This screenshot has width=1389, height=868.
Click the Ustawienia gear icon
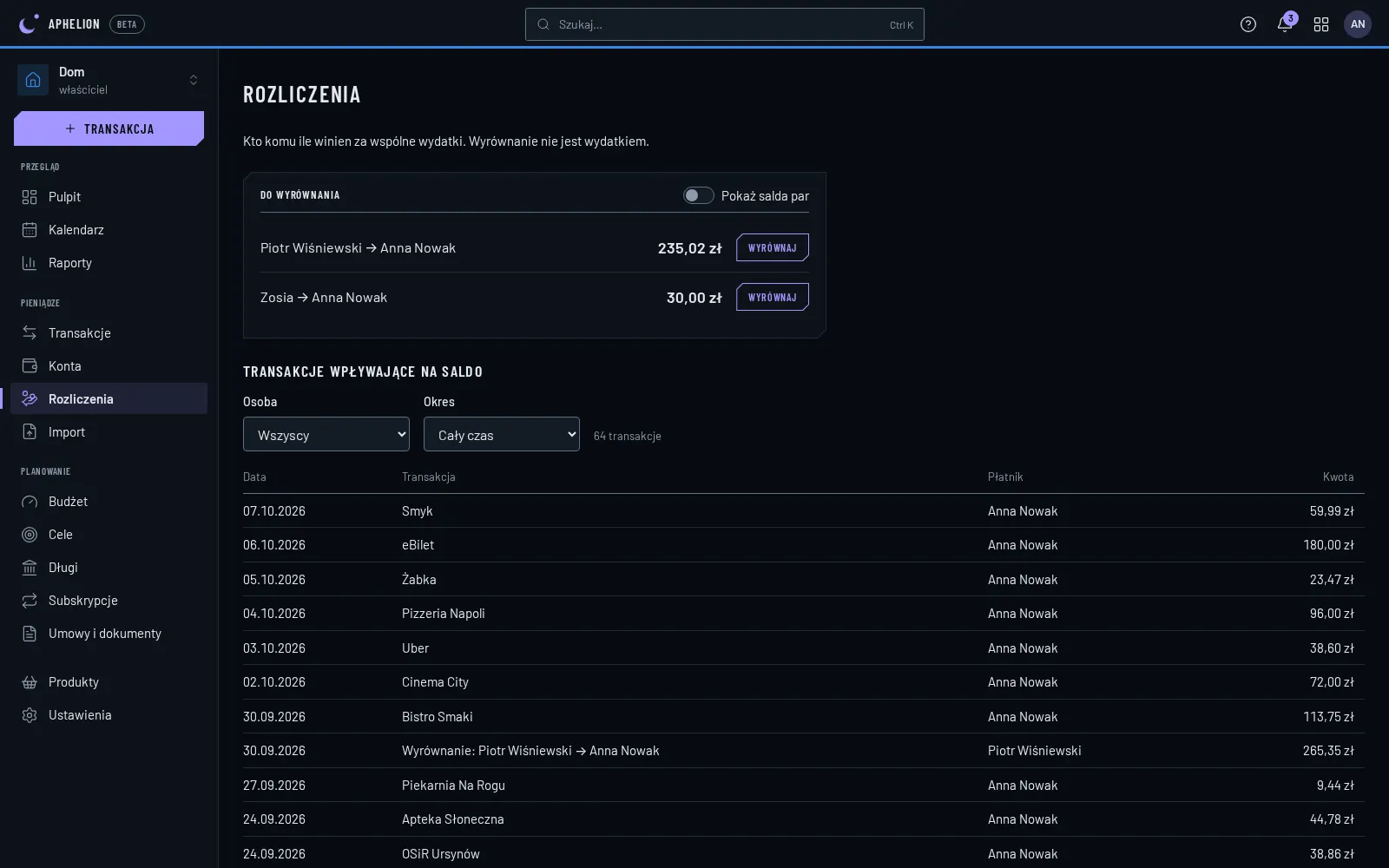(30, 715)
